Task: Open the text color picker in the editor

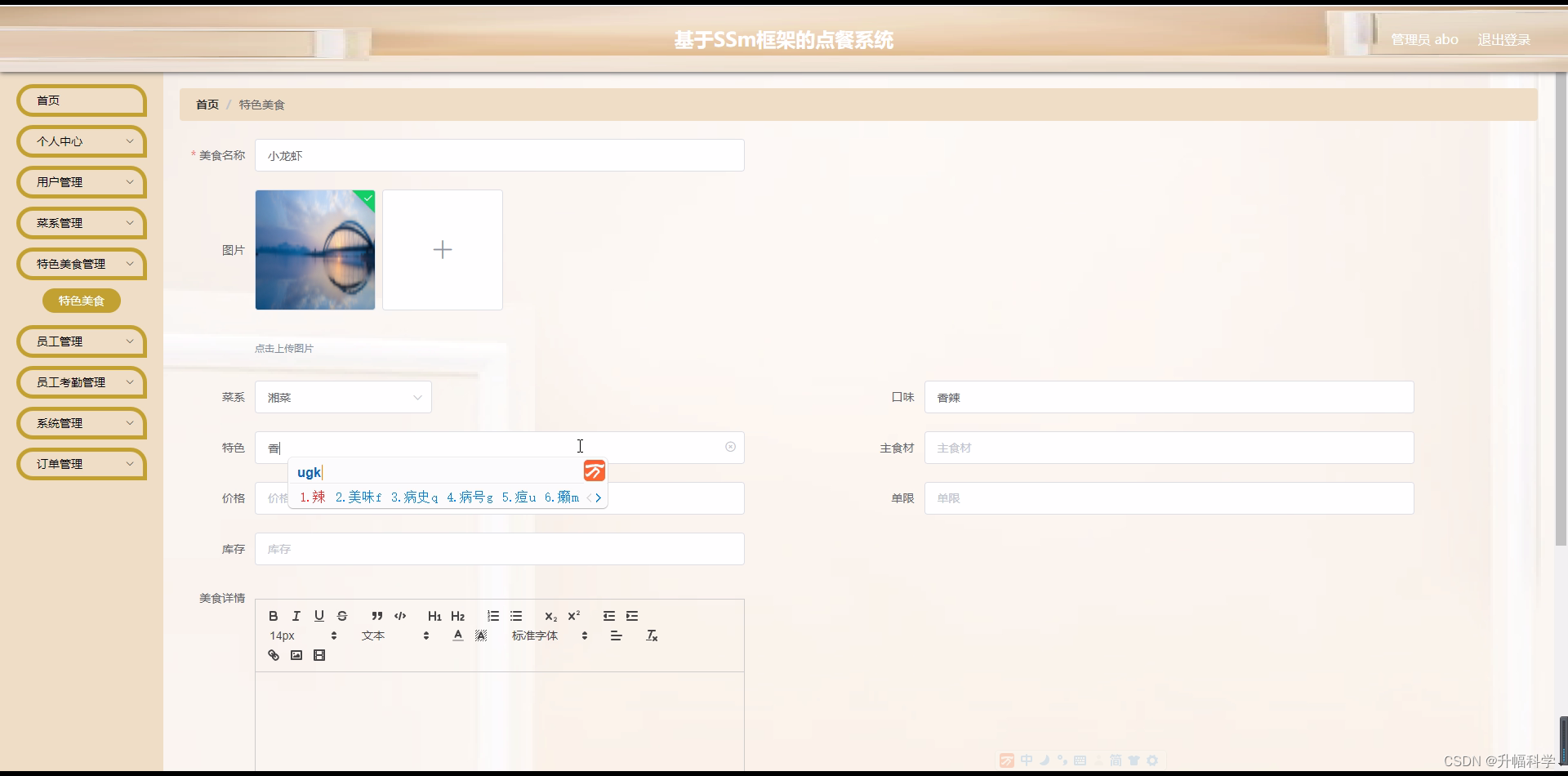Action: (457, 635)
